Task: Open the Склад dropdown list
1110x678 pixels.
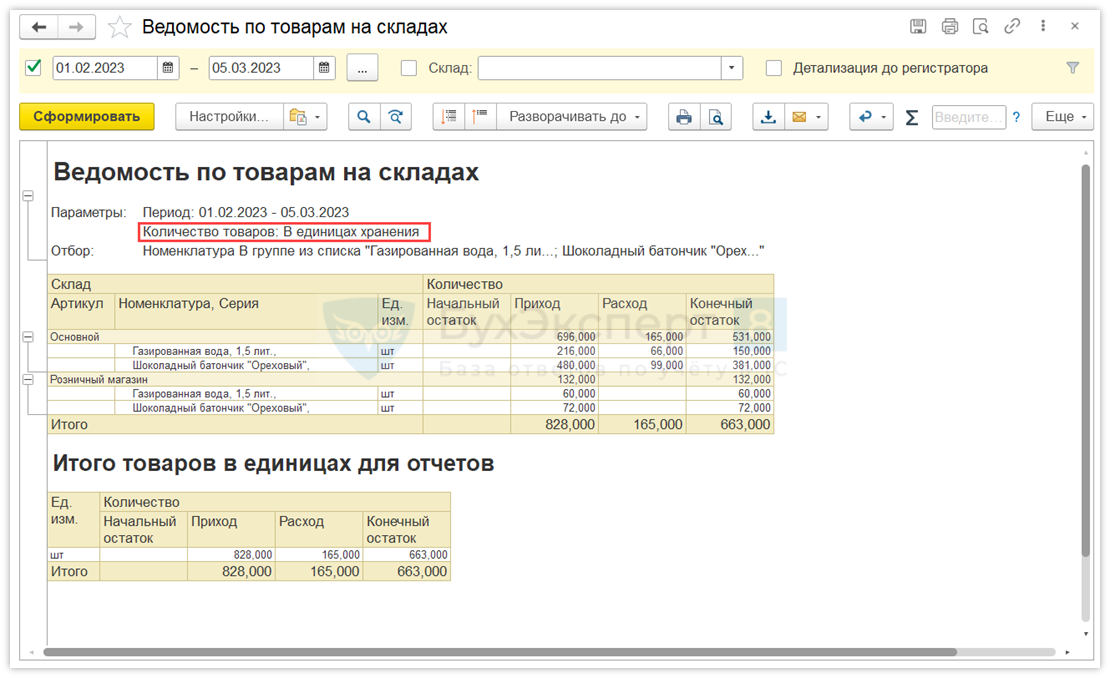Action: coord(732,68)
